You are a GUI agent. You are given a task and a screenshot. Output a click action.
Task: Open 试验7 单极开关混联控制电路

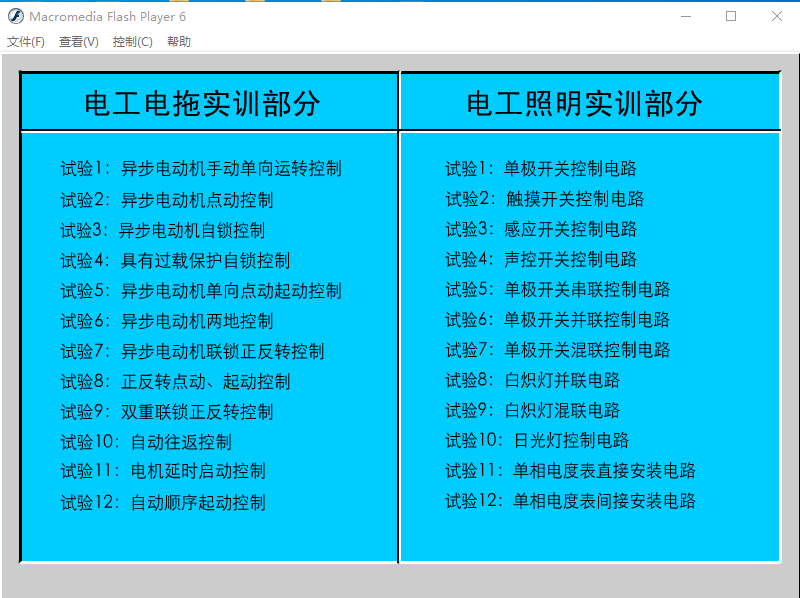click(x=558, y=350)
